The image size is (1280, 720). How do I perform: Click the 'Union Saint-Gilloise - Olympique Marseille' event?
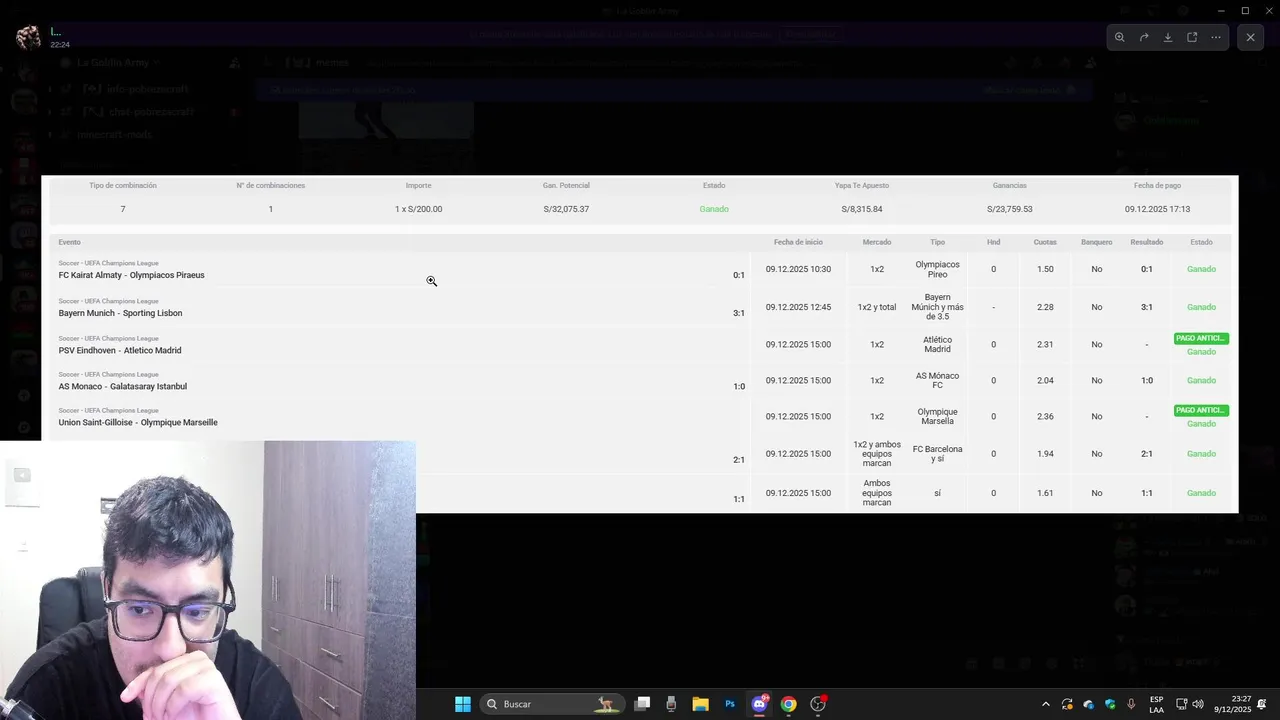[x=138, y=422]
